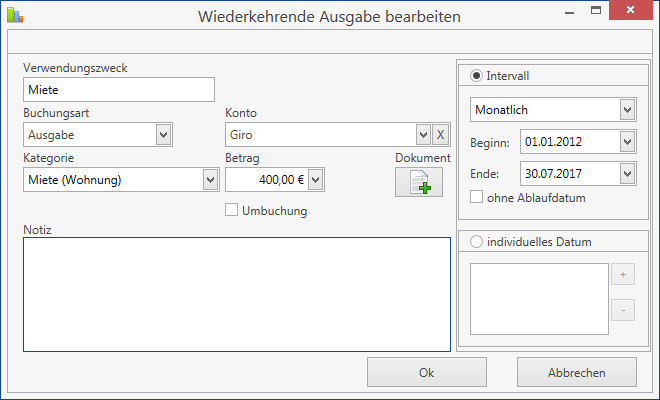Screen dimensions: 660x400
Task: Enable the Umbuchung checkbox
Action: pyautogui.click(x=231, y=210)
